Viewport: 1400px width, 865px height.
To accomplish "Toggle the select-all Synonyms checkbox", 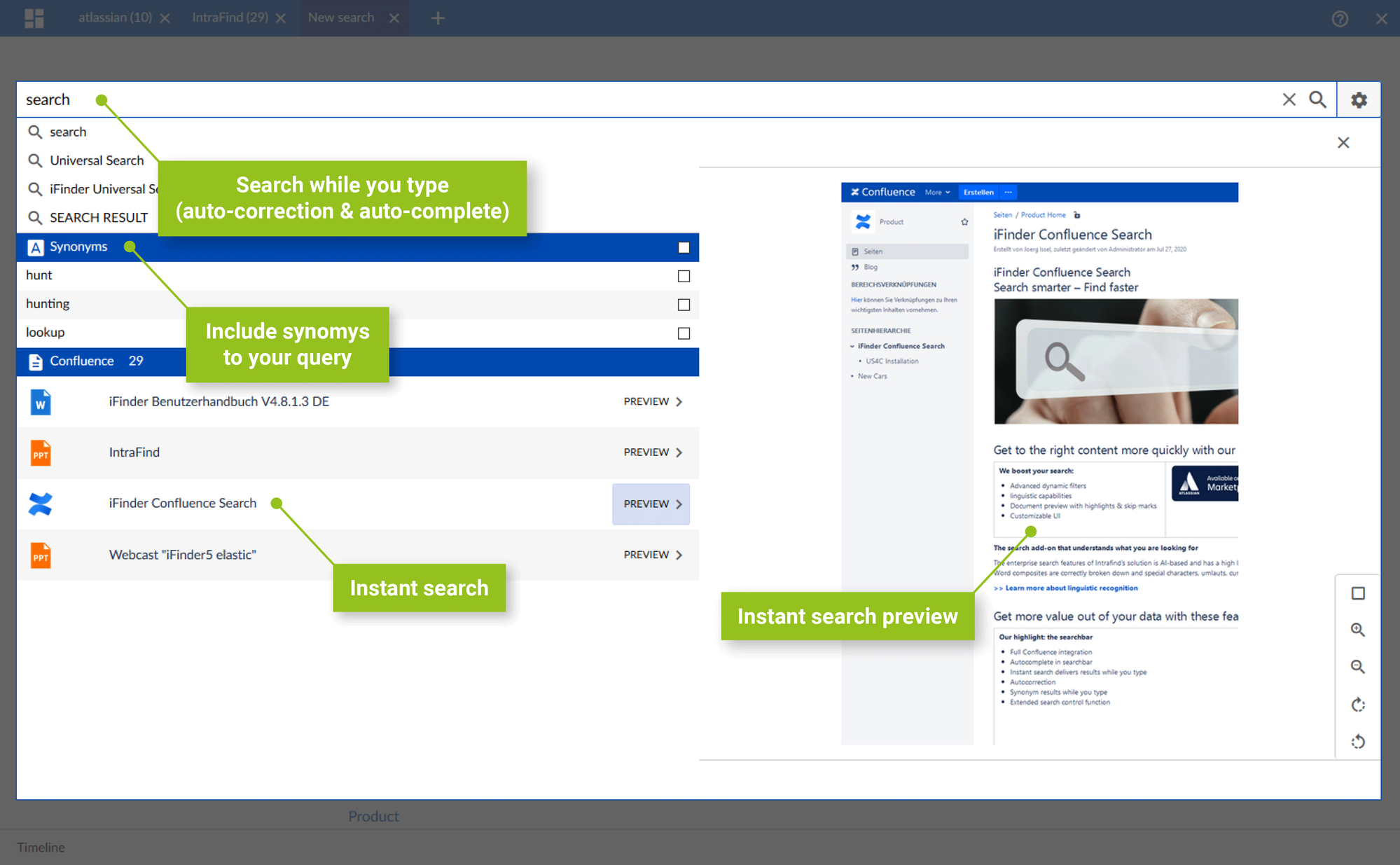I will pos(684,247).
